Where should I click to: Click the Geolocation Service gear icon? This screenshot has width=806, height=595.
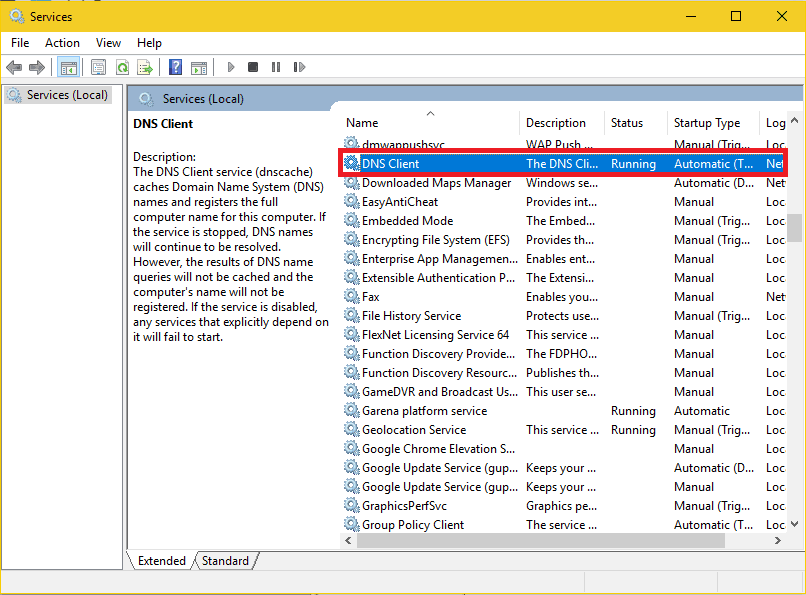click(352, 430)
